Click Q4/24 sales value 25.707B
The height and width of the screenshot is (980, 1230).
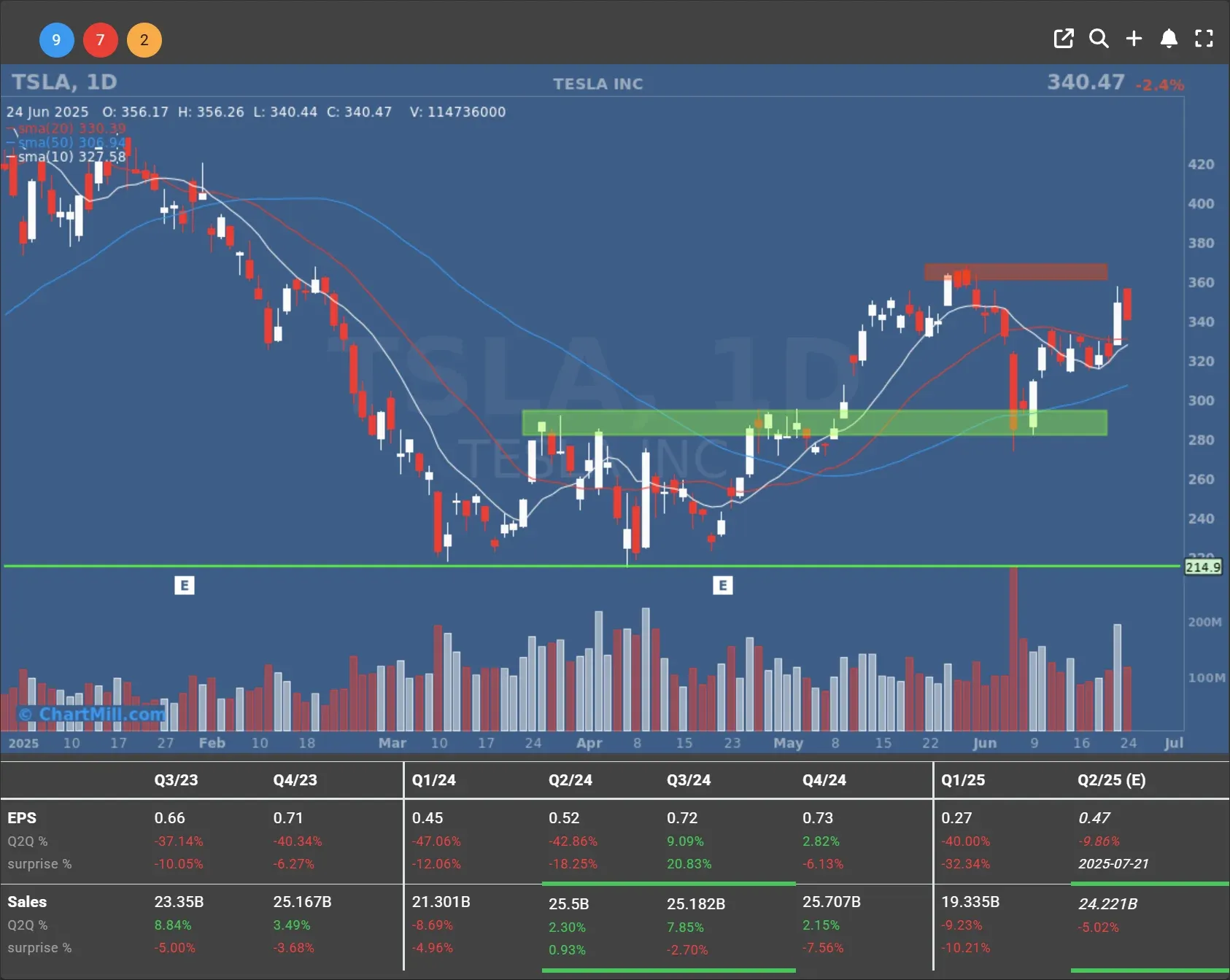click(x=832, y=902)
